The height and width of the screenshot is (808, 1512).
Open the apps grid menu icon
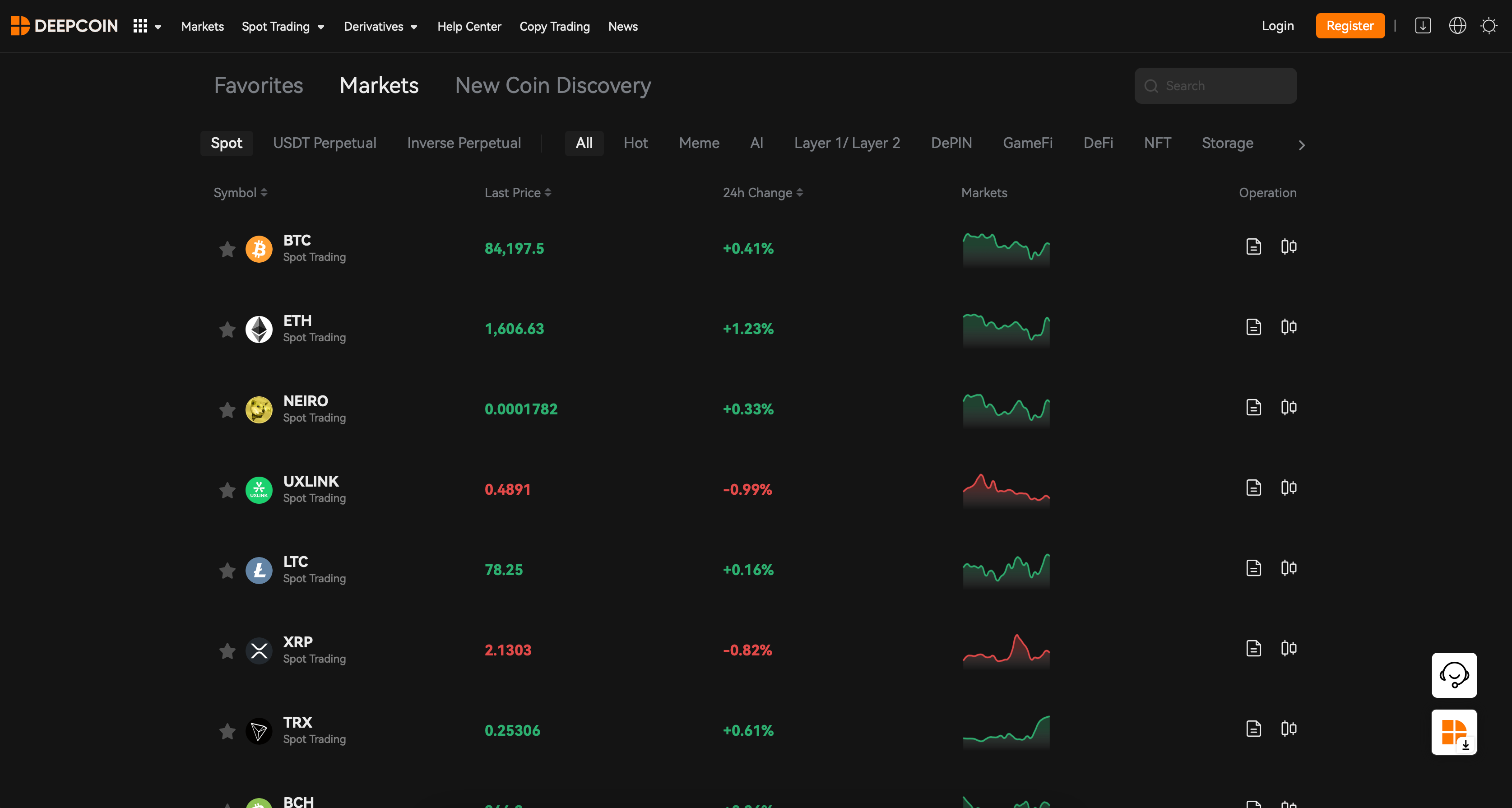[x=140, y=26]
